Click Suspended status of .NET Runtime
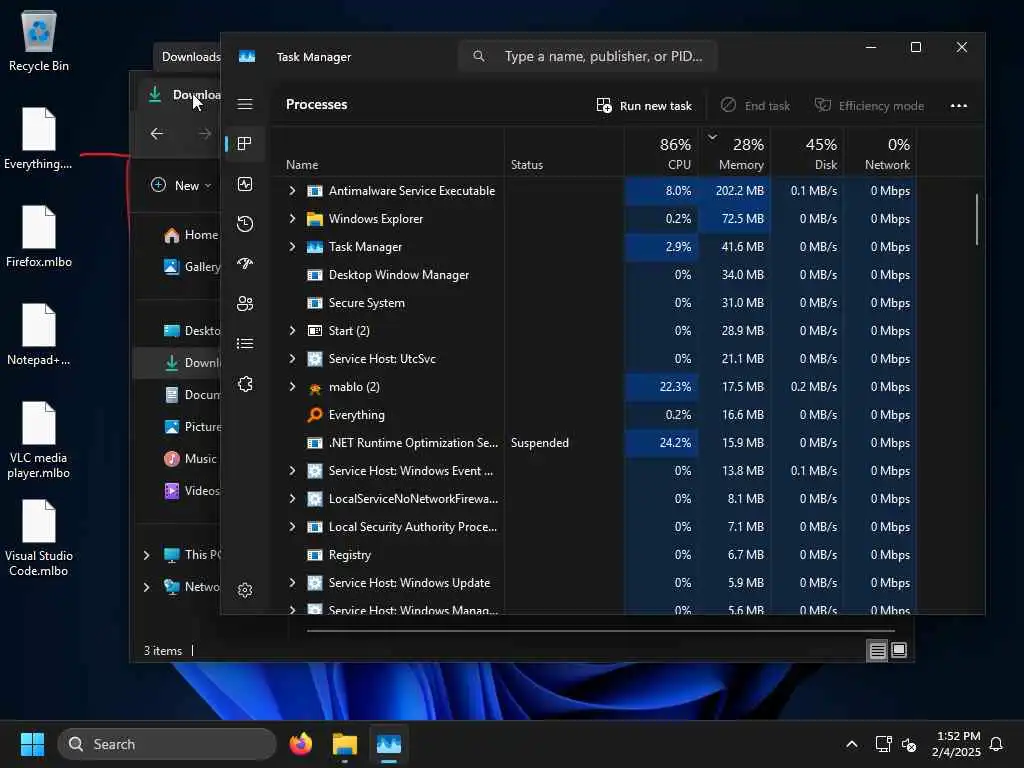1024x768 pixels. click(539, 443)
